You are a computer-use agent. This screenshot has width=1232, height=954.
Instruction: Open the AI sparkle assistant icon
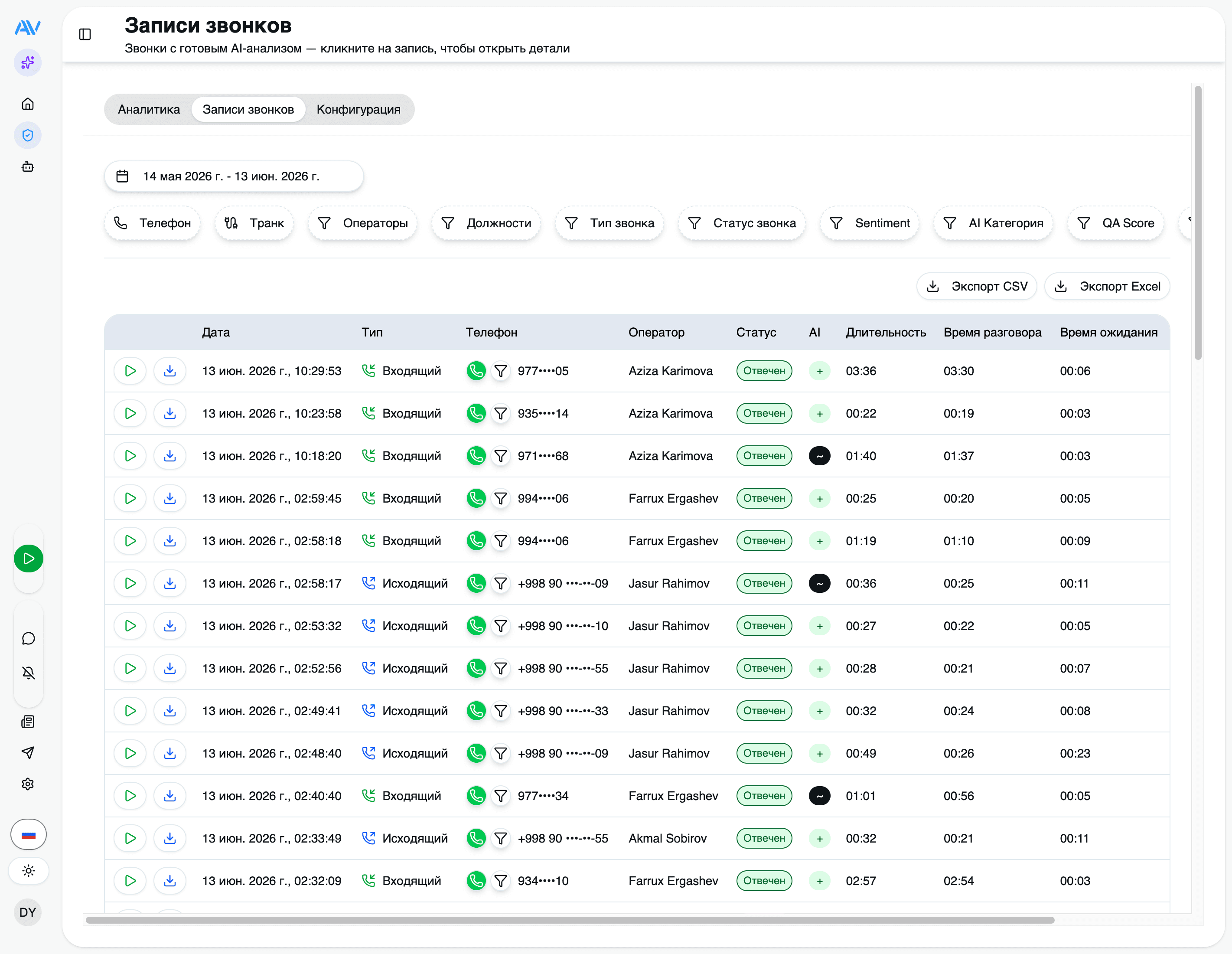coord(28,62)
